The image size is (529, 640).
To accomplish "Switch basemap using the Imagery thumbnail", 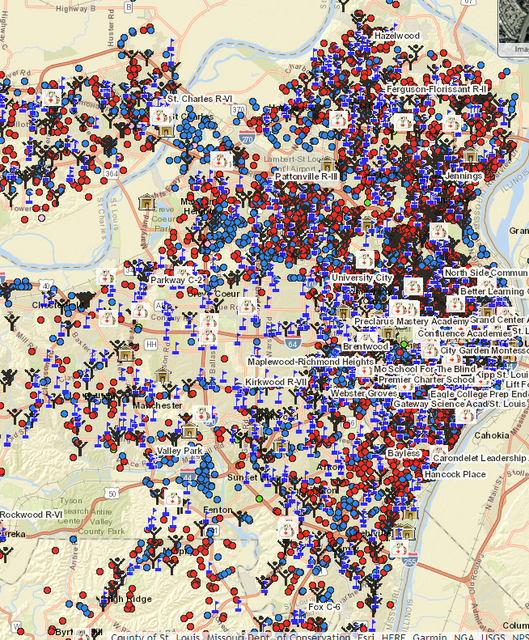I will pyautogui.click(x=514, y=27).
